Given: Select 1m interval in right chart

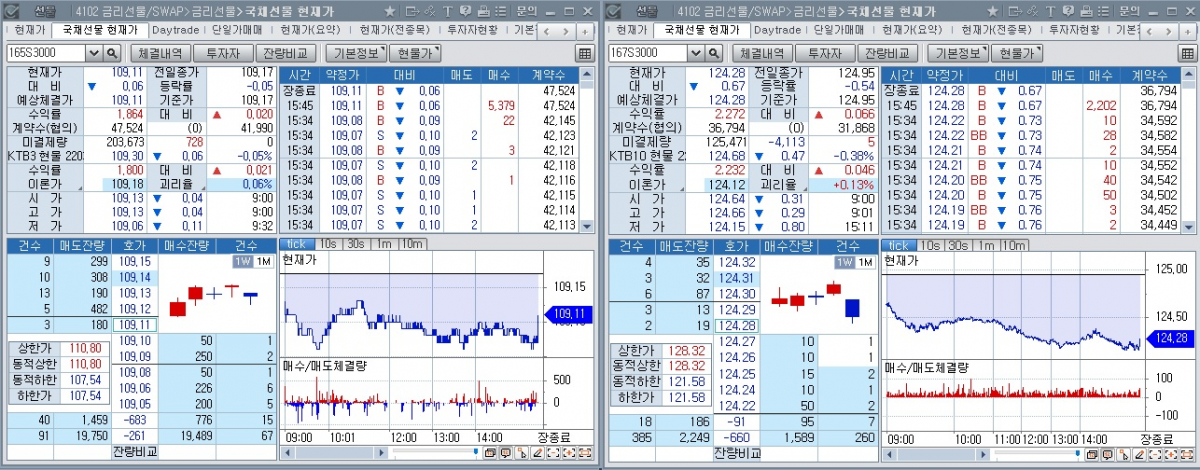Looking at the screenshot, I should [985, 245].
